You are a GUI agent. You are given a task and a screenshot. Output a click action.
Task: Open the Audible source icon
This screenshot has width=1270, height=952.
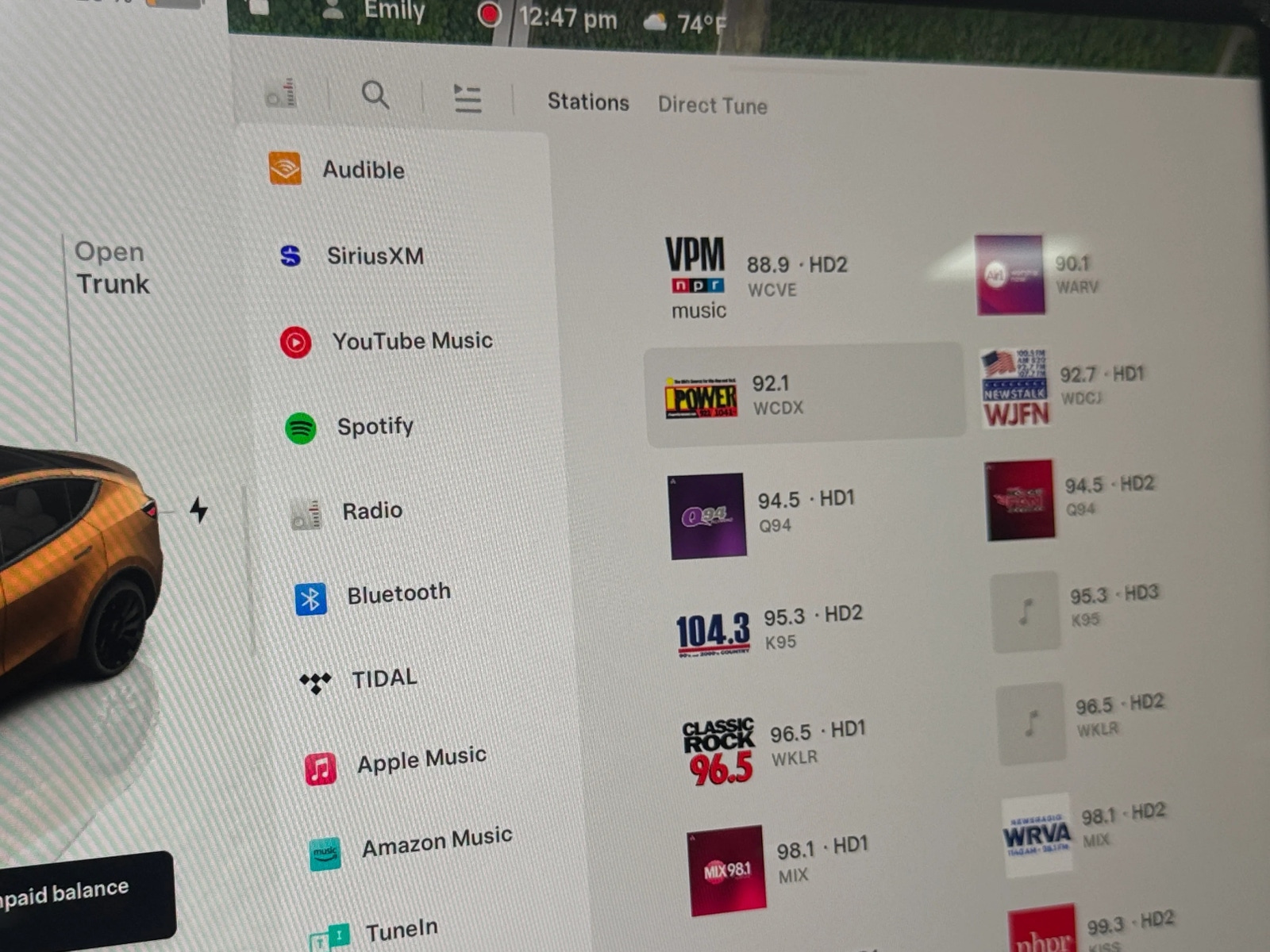(x=285, y=168)
